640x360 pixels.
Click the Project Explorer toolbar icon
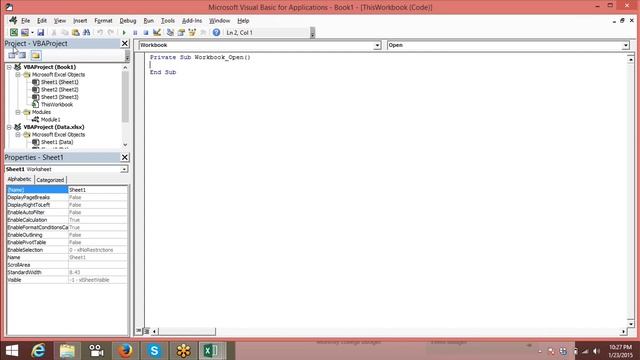pos(170,32)
